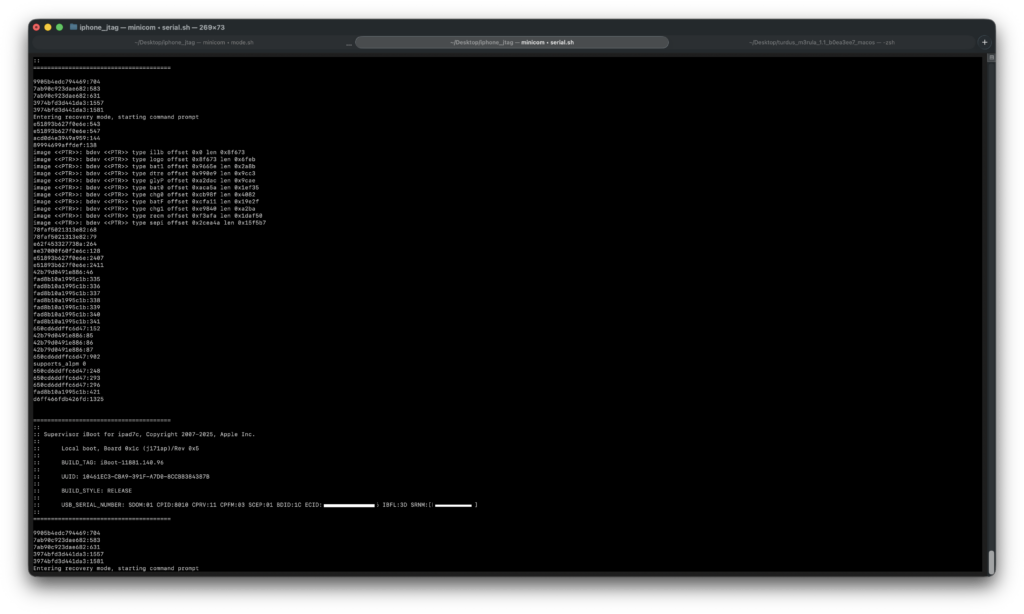
Task: Zoom the window using green button
Action: tap(59, 27)
